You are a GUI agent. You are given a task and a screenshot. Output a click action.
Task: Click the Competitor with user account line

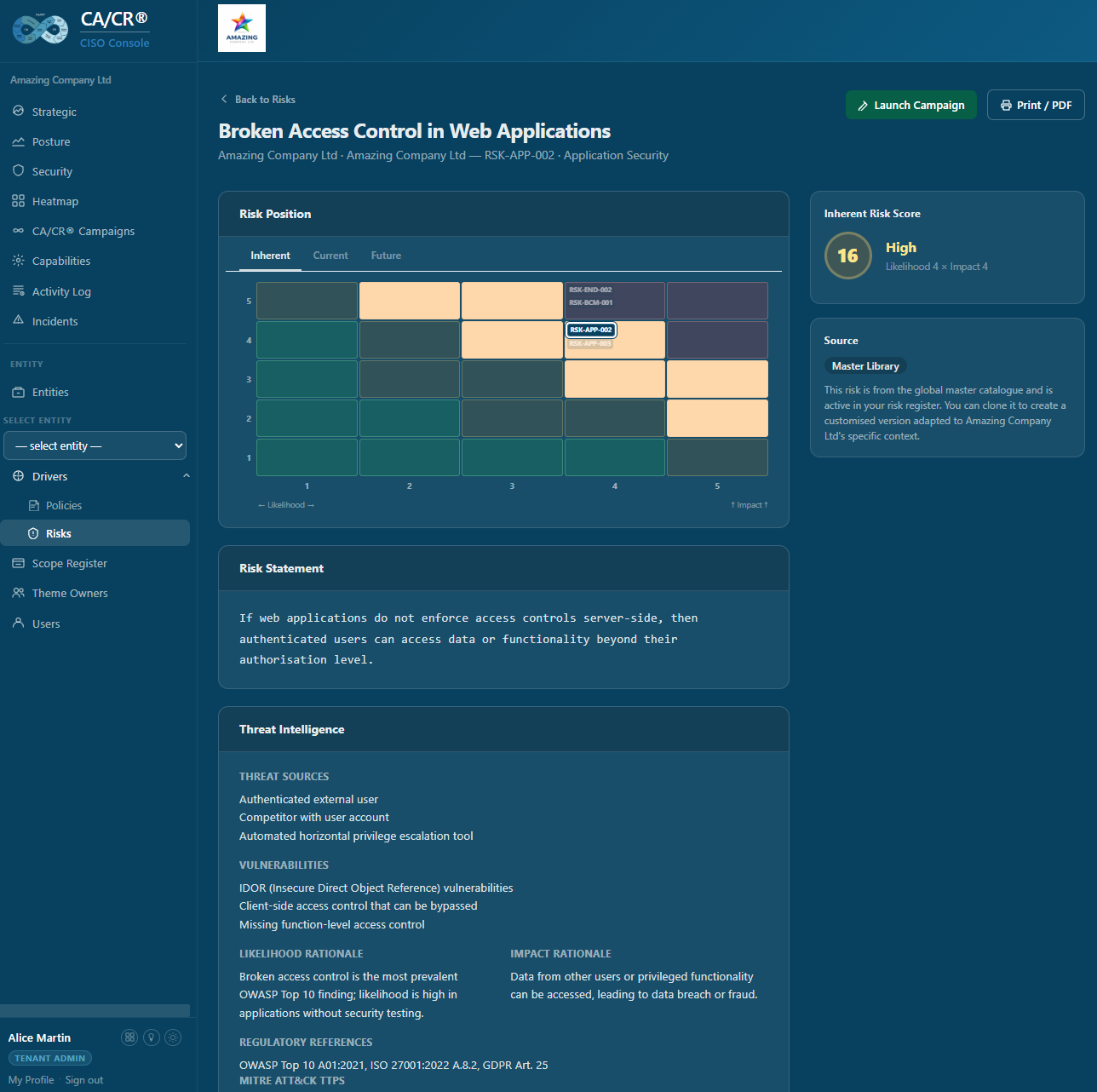click(314, 817)
